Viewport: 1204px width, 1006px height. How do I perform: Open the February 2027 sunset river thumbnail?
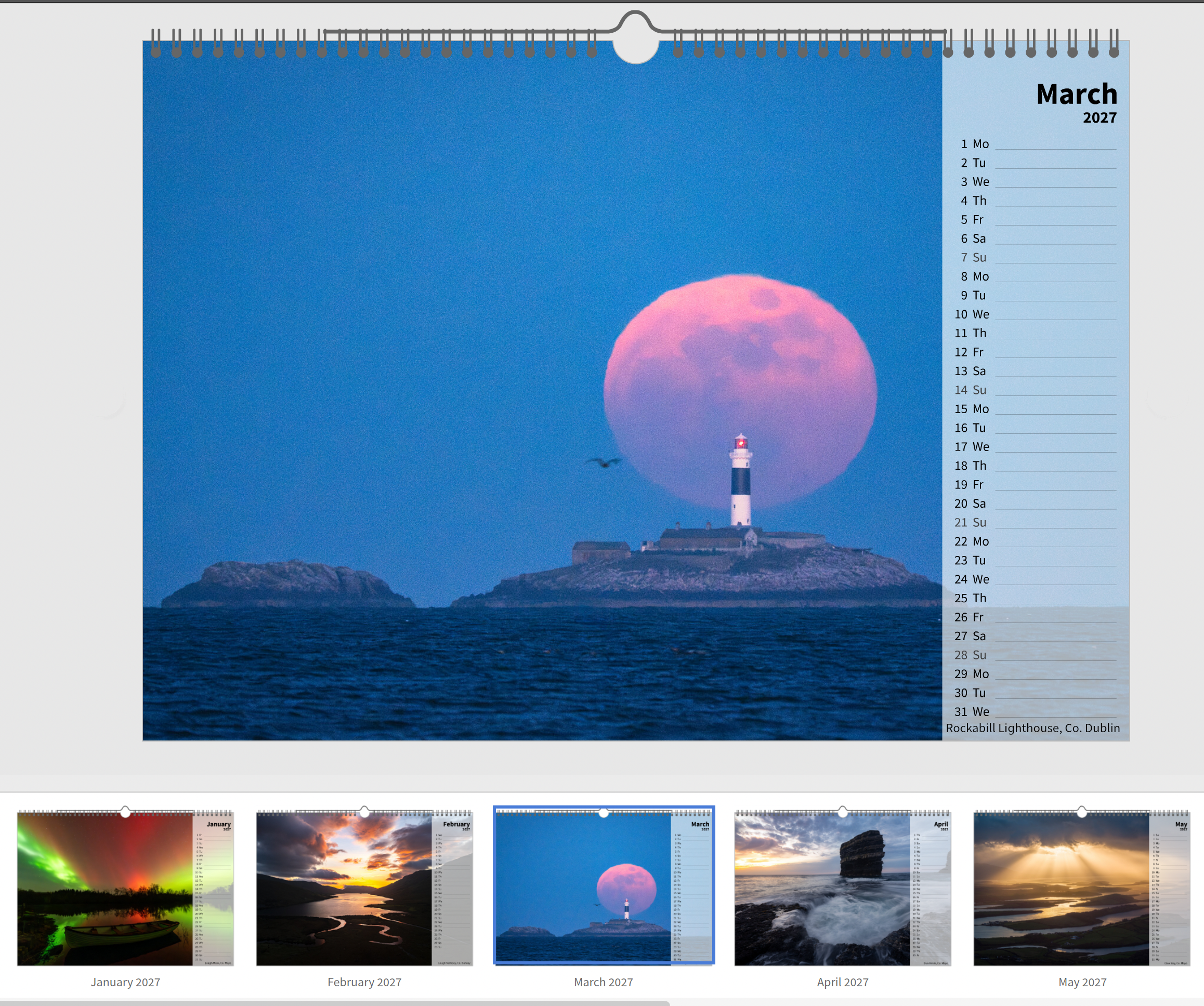[364, 887]
